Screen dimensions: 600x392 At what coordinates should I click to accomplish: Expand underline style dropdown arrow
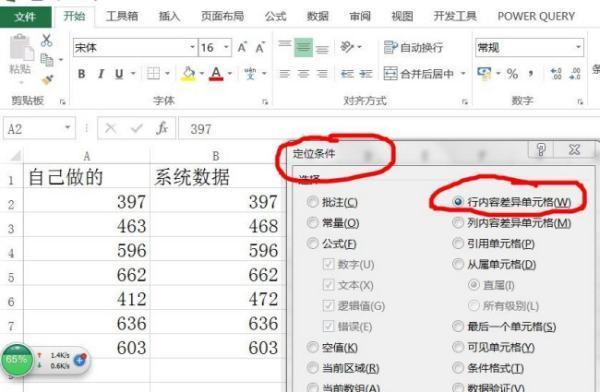coord(133,74)
